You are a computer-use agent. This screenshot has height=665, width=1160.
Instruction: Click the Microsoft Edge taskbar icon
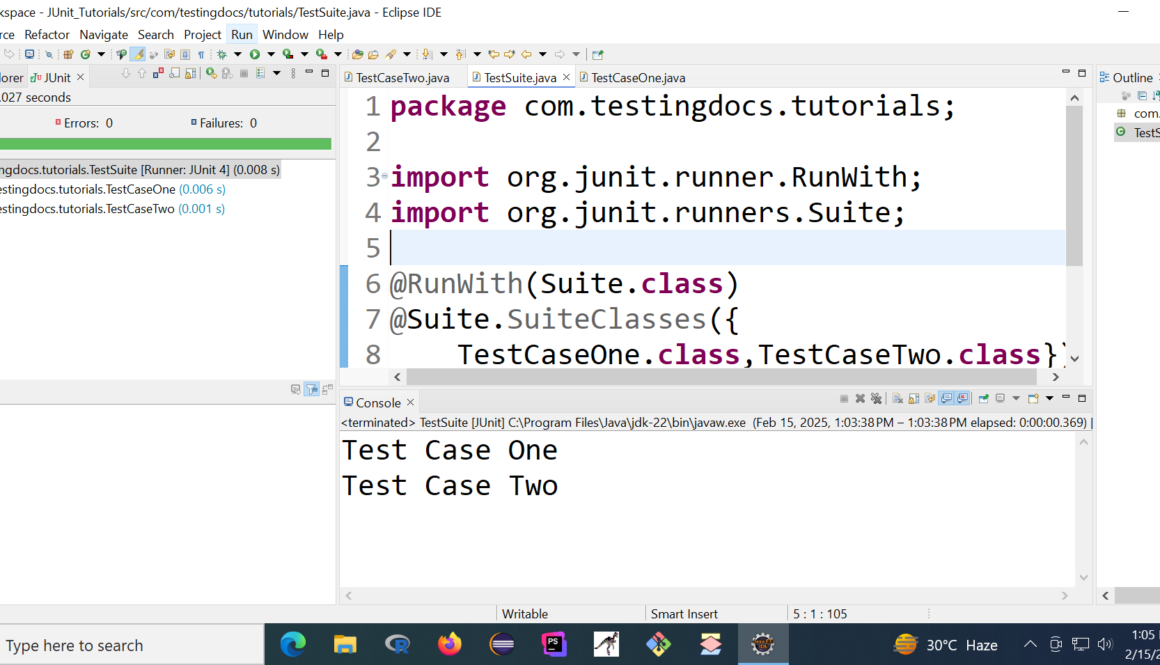pyautogui.click(x=293, y=645)
